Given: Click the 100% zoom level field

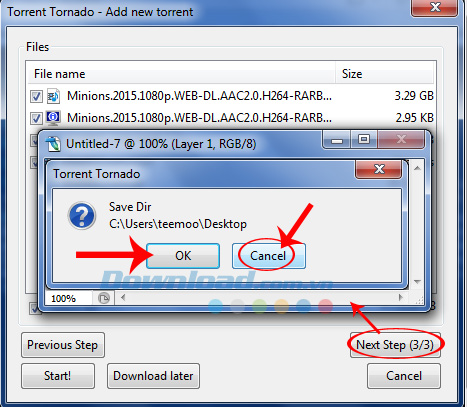Looking at the screenshot, I should [69, 298].
